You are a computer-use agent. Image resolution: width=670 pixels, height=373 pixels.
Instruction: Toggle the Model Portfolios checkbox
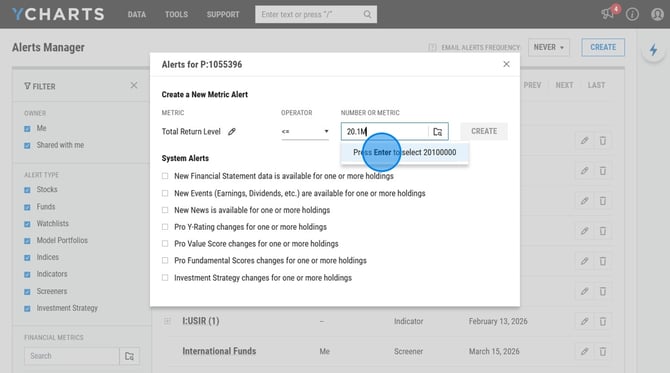[27, 241]
